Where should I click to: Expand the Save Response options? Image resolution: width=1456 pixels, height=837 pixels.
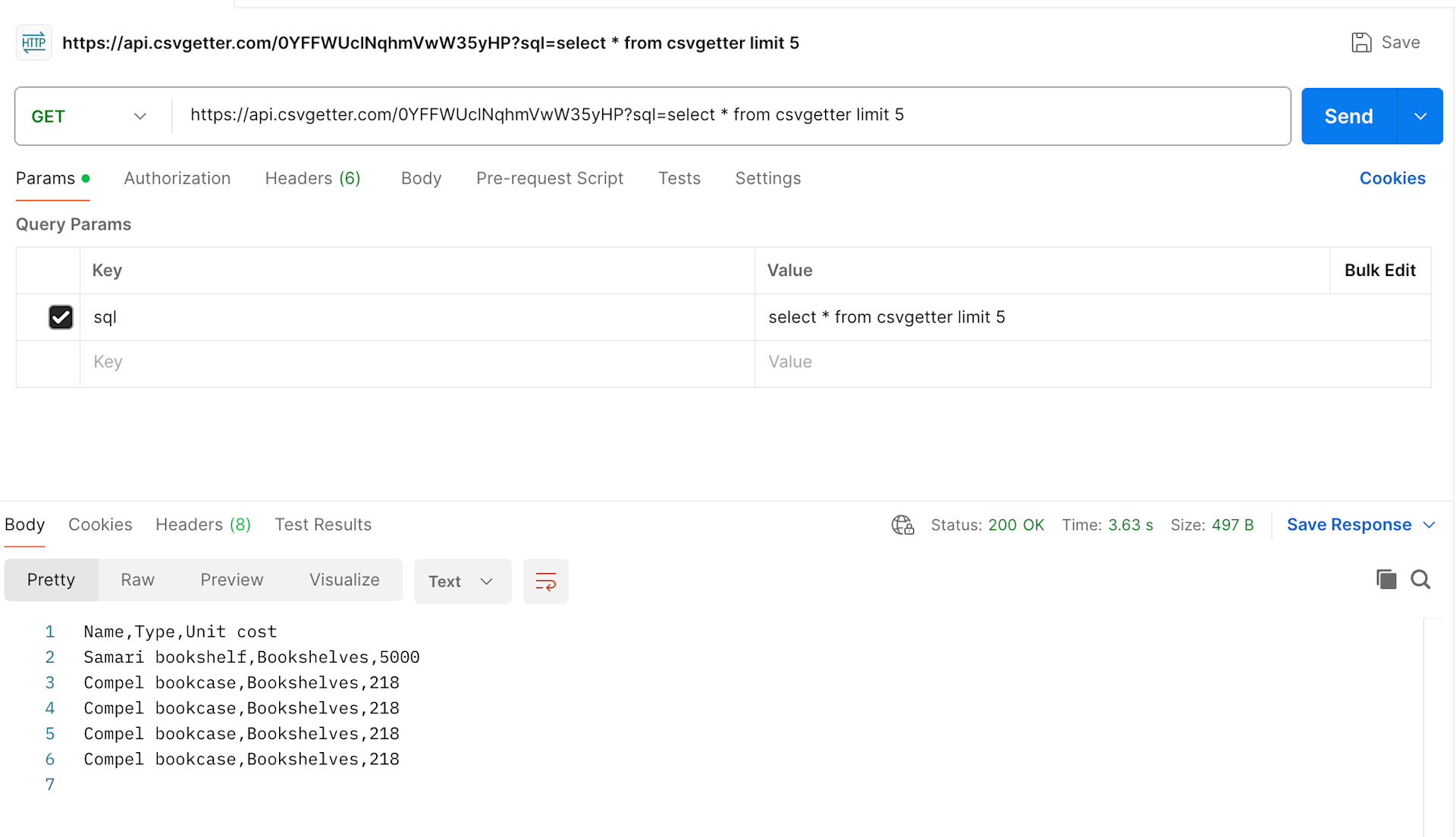click(1430, 524)
